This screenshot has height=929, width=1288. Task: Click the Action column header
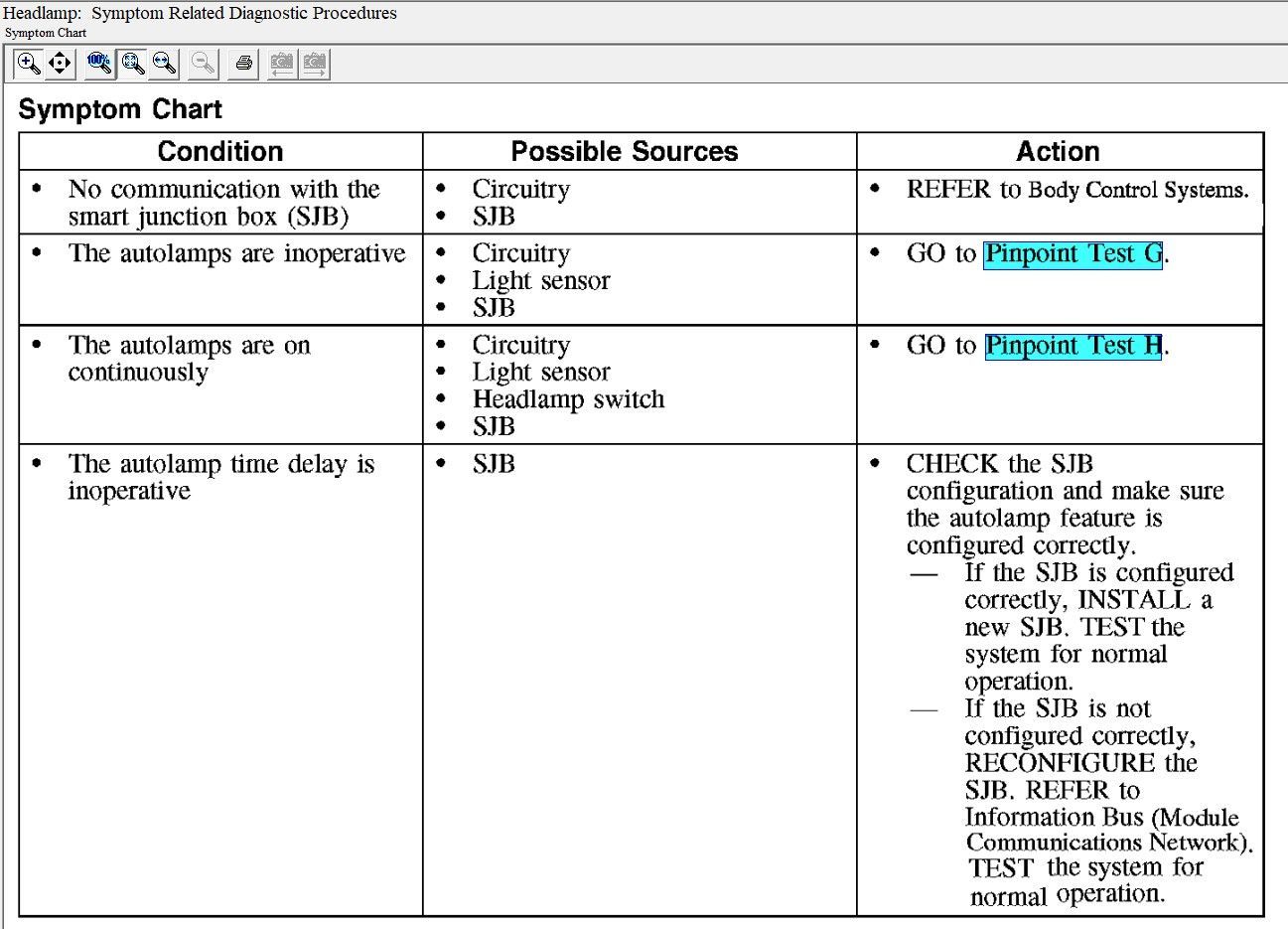point(1058,151)
